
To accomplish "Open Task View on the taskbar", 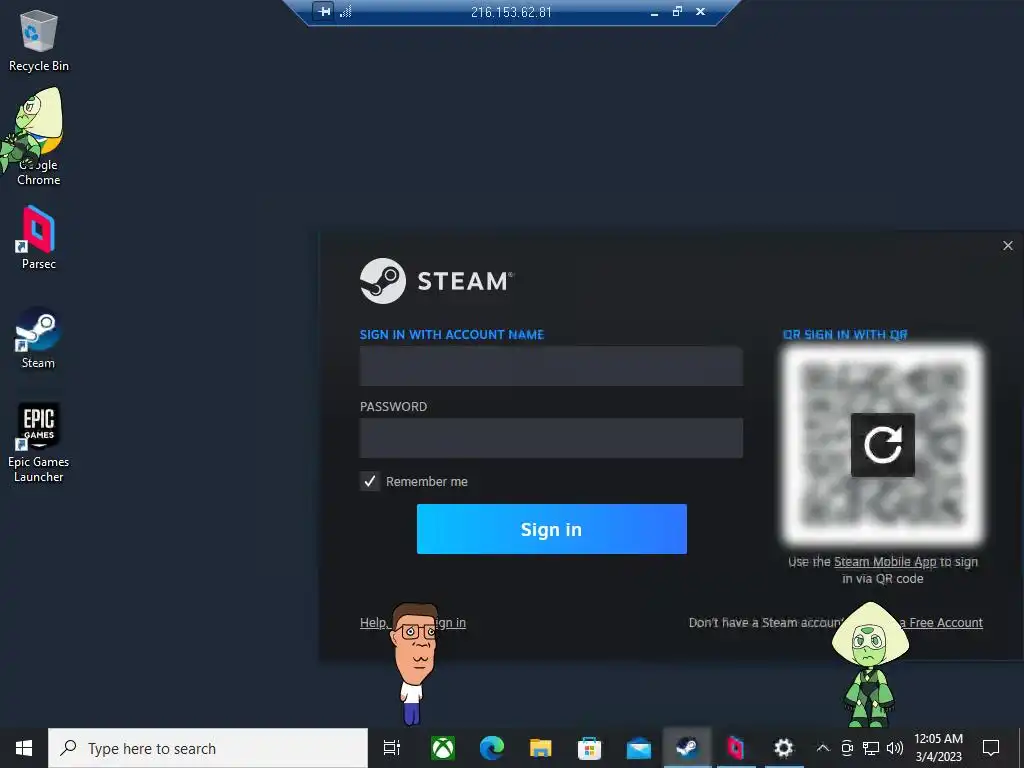I will [391, 748].
